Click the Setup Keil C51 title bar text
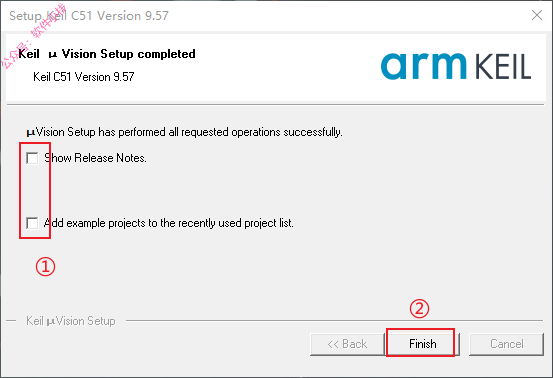Viewport: 553px width, 378px height. click(89, 16)
